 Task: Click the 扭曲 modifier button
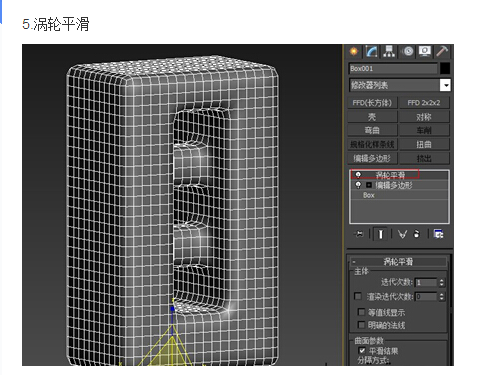click(424, 144)
